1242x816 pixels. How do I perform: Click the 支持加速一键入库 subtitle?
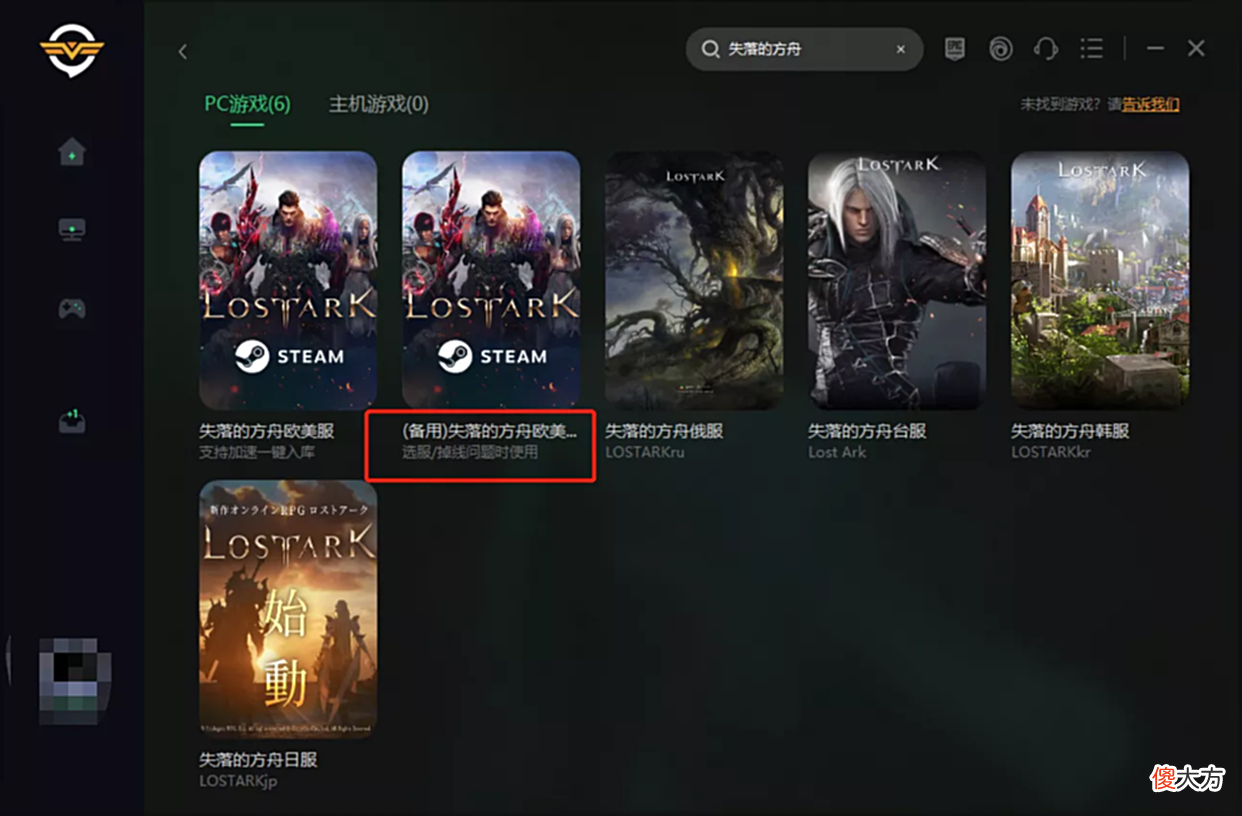[x=258, y=452]
